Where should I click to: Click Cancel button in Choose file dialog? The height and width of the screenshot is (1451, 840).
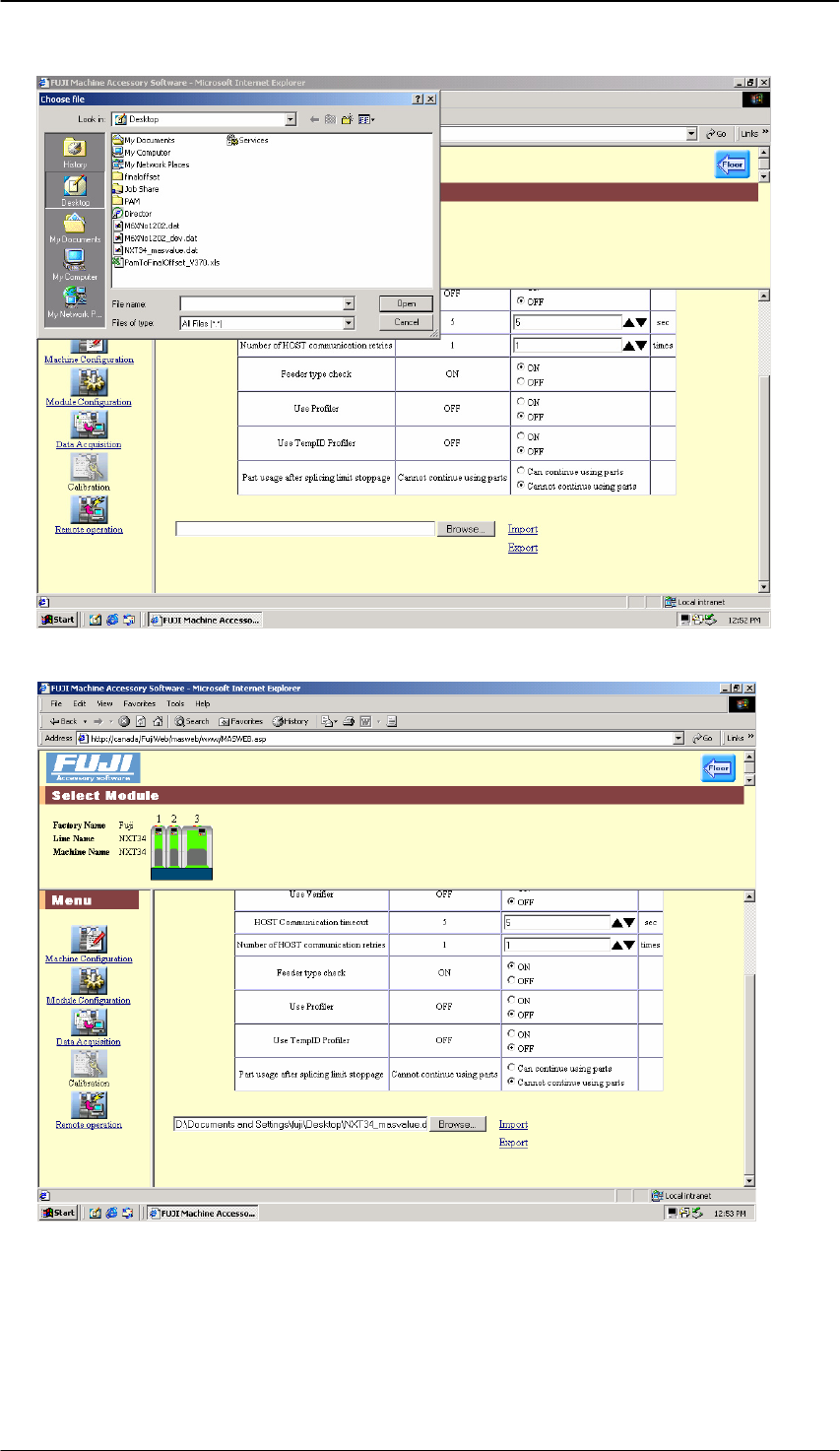point(407,322)
